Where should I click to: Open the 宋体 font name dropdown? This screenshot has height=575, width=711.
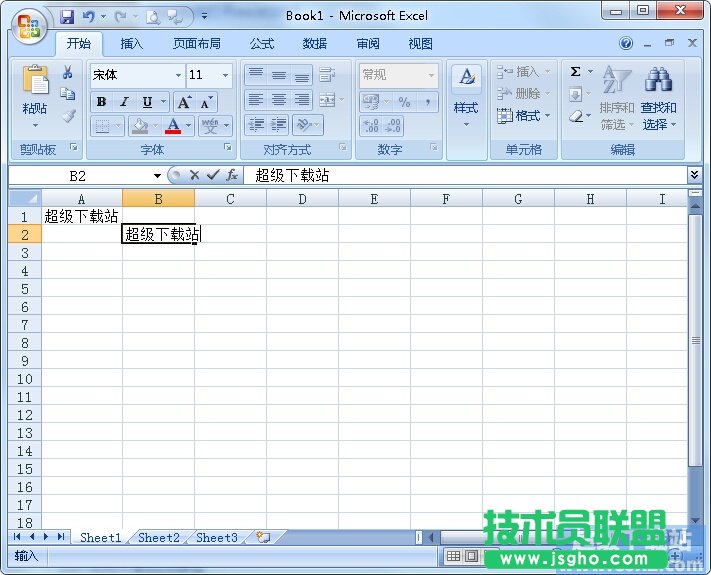(x=178, y=76)
